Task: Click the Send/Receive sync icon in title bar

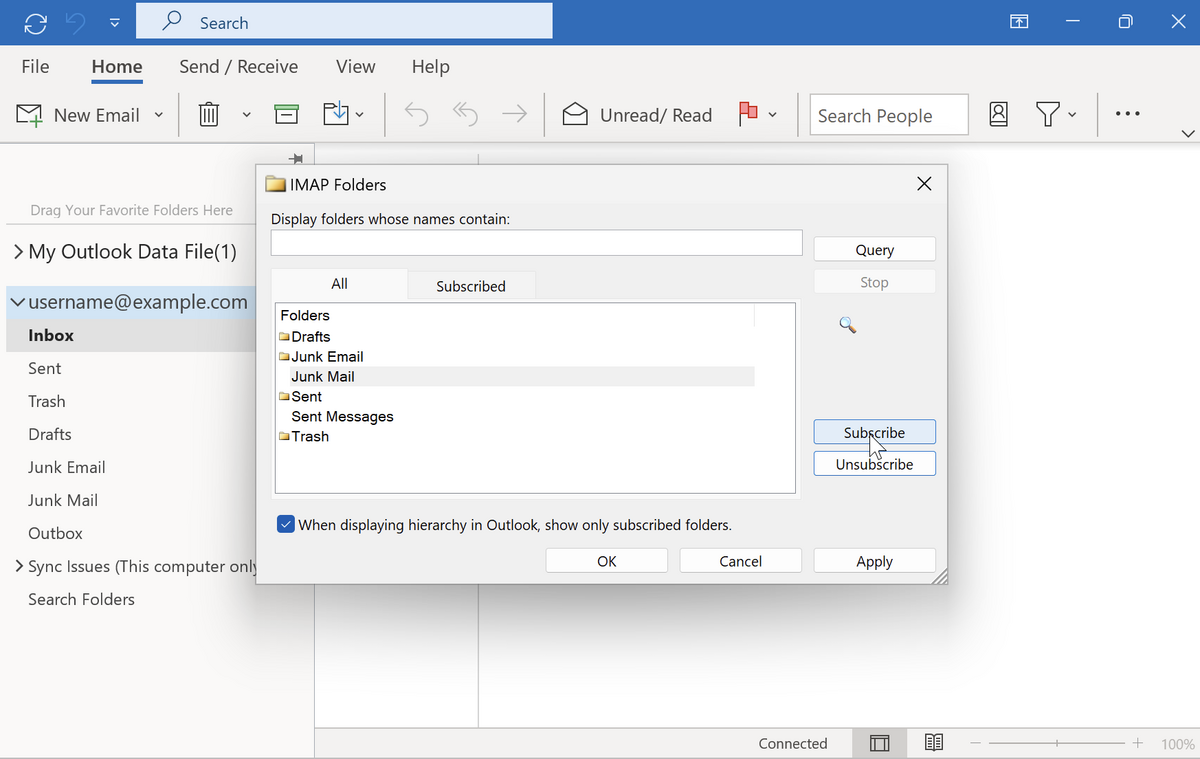Action: coord(36,22)
